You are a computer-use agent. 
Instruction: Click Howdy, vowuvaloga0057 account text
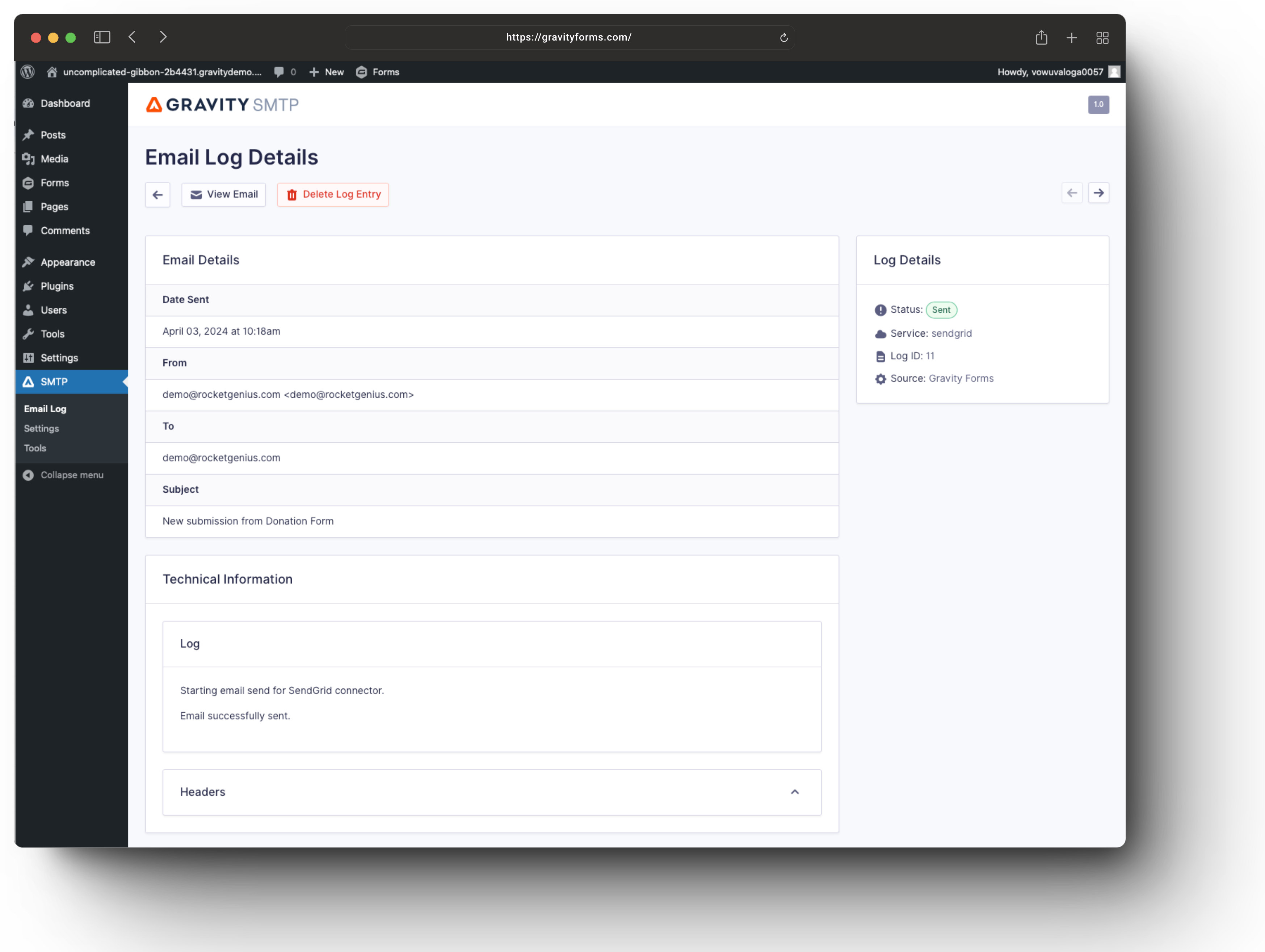1050,72
